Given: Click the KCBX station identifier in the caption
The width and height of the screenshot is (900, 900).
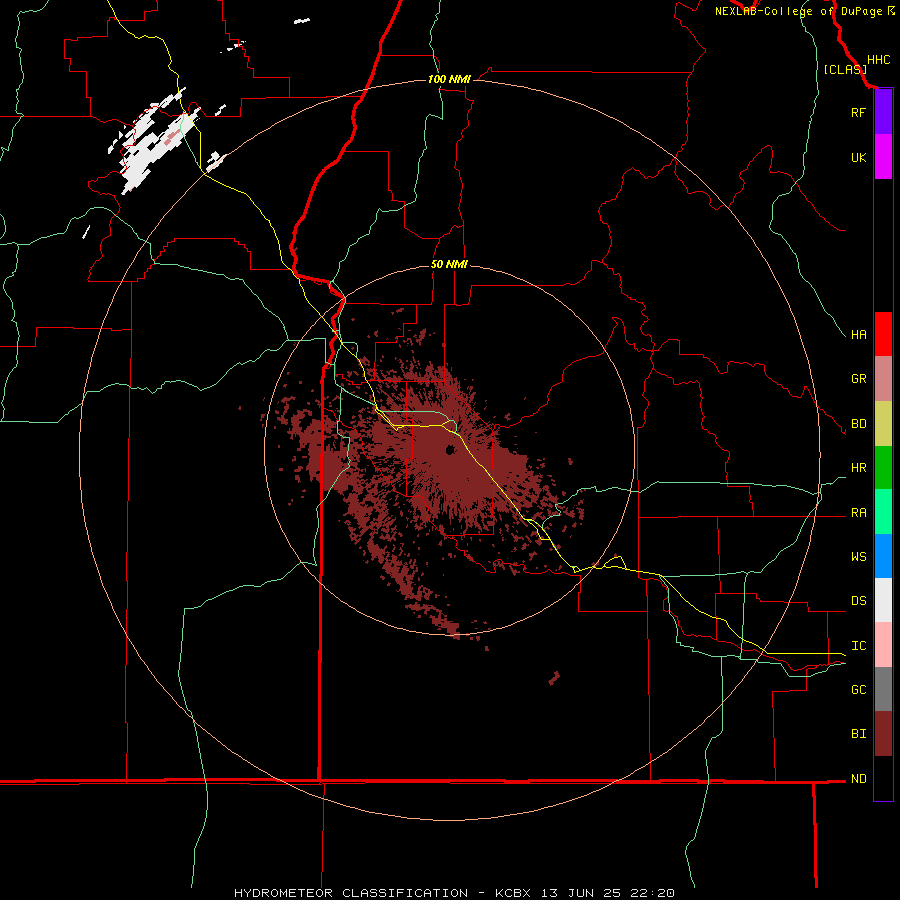Looking at the screenshot, I should (513, 893).
